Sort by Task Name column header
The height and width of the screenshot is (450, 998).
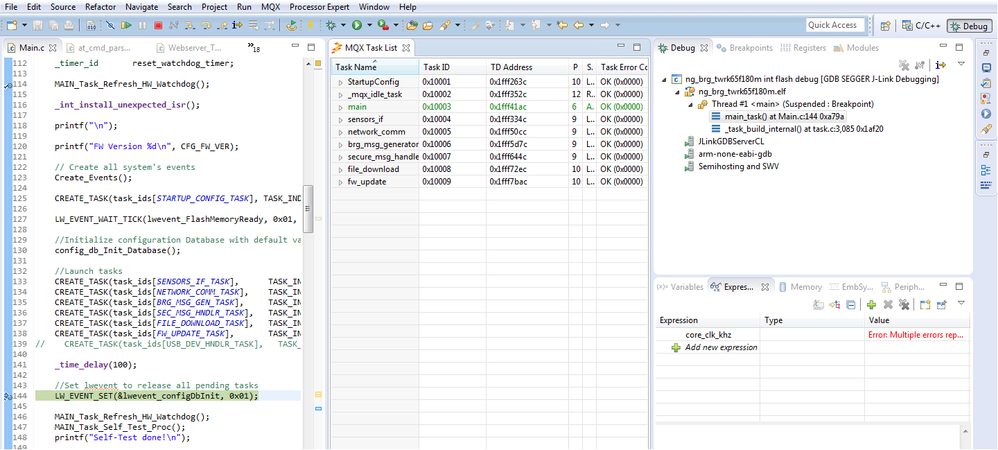click(x=375, y=67)
